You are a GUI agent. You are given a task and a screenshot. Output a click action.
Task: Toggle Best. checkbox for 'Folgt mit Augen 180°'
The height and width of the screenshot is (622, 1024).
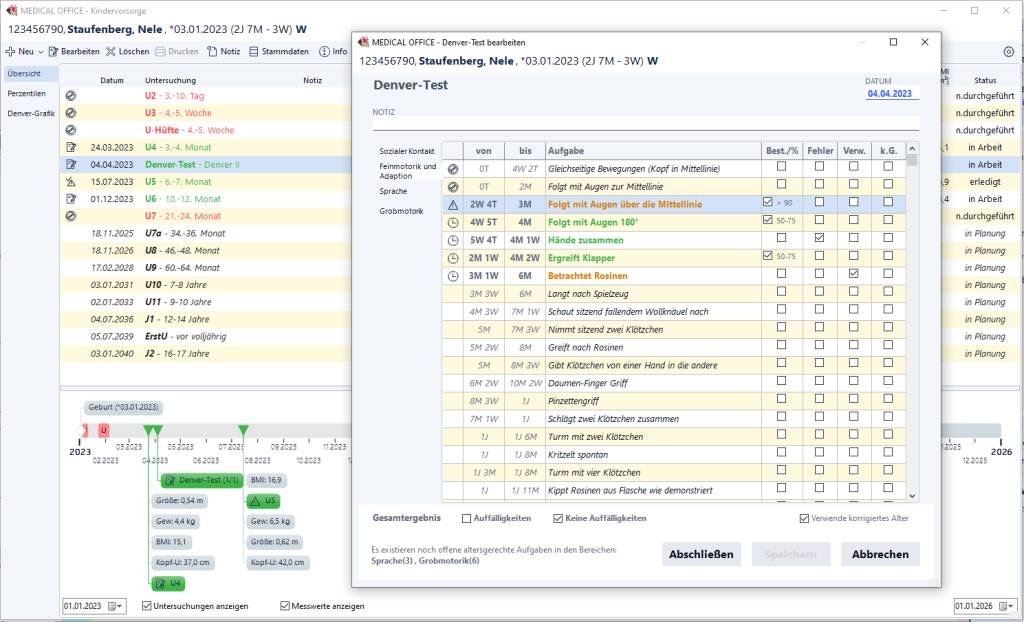pyautogui.click(x=768, y=220)
